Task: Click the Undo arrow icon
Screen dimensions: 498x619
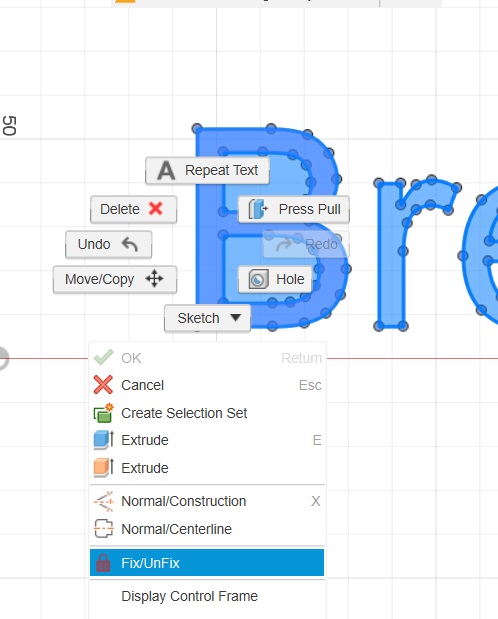Action: click(x=130, y=244)
